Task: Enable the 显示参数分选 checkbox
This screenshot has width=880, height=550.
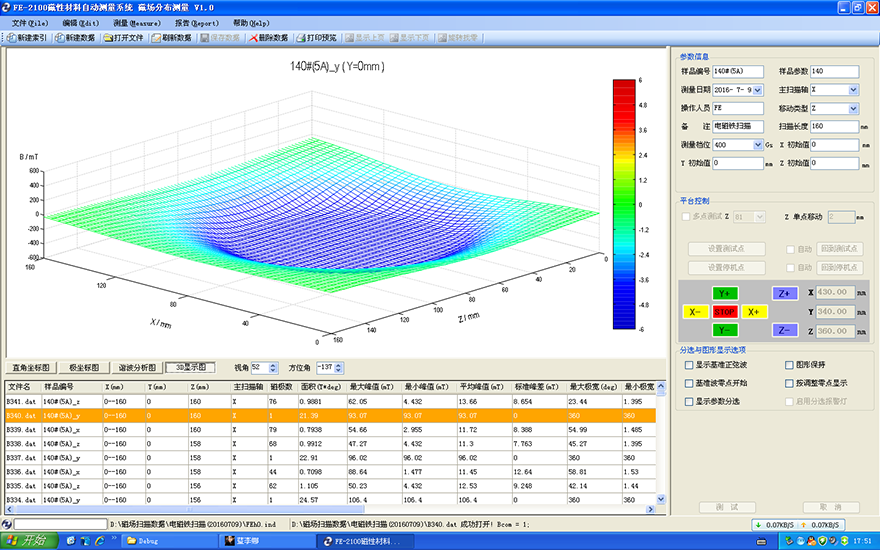Action: tap(689, 402)
